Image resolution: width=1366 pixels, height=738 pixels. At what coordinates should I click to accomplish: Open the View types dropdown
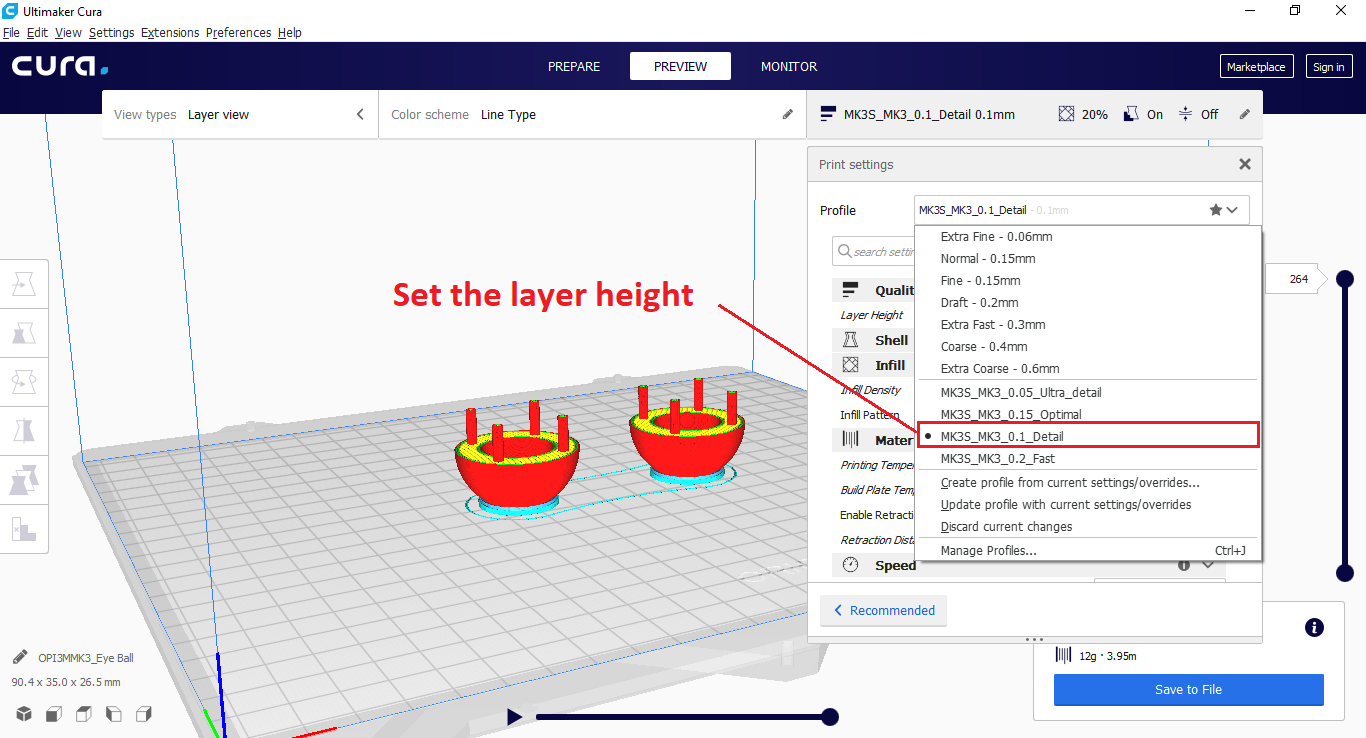coord(240,115)
